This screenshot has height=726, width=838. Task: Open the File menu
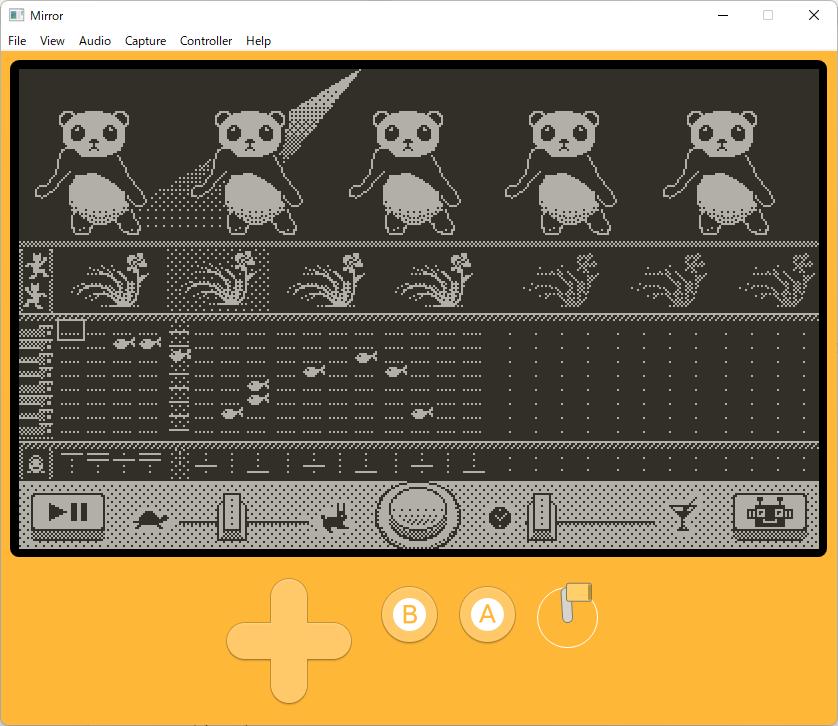[17, 41]
